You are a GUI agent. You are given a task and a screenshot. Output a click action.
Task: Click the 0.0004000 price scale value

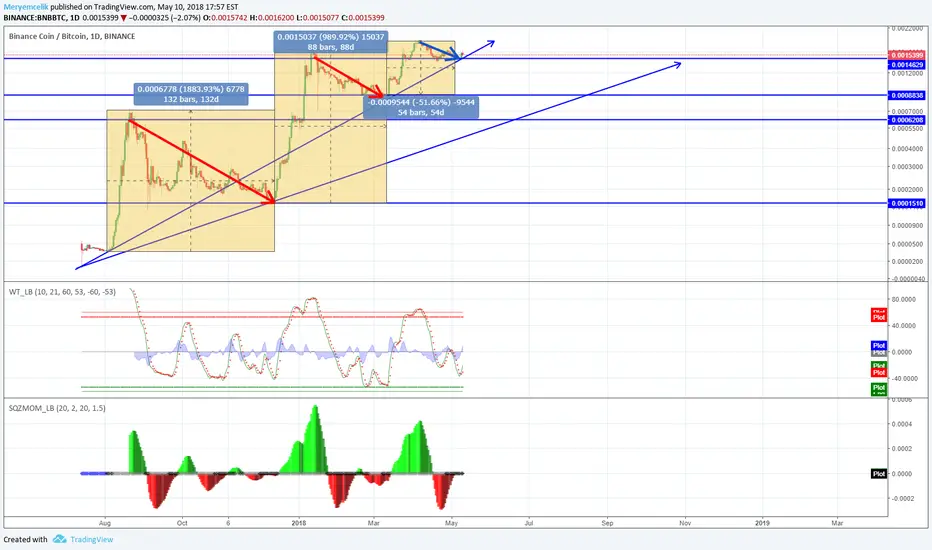click(908, 149)
